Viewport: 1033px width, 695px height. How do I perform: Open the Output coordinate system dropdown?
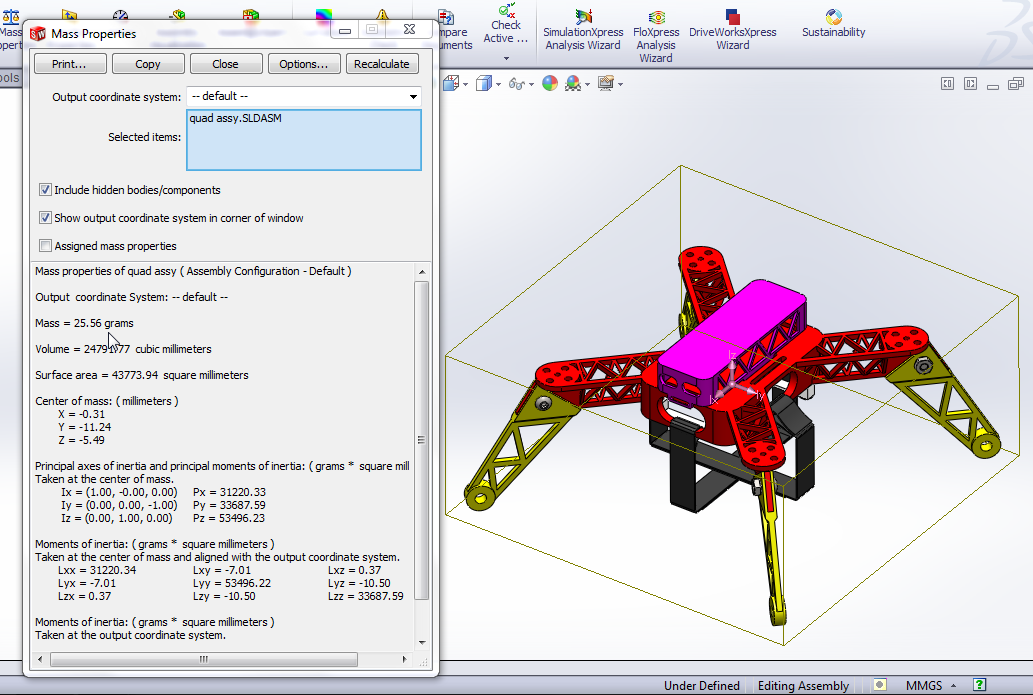[413, 97]
